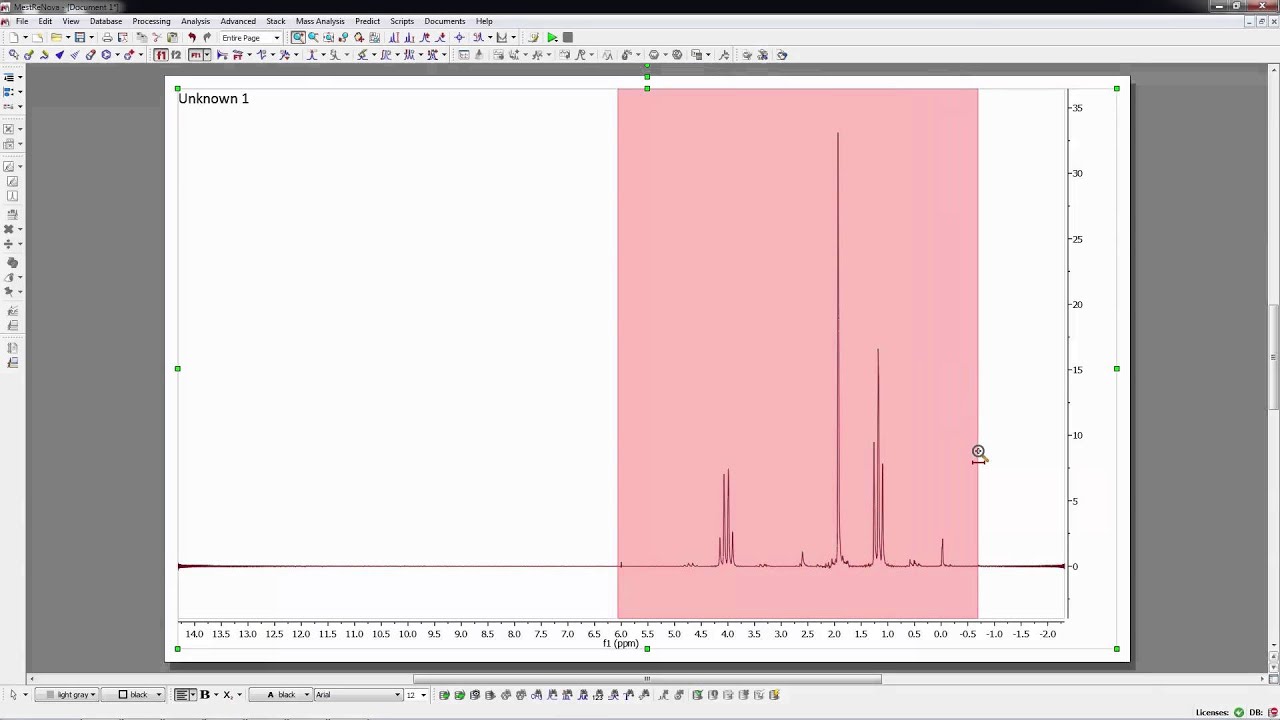The width and height of the screenshot is (1280, 720).
Task: Click the f1 (ppm) axis label
Action: coord(620,643)
